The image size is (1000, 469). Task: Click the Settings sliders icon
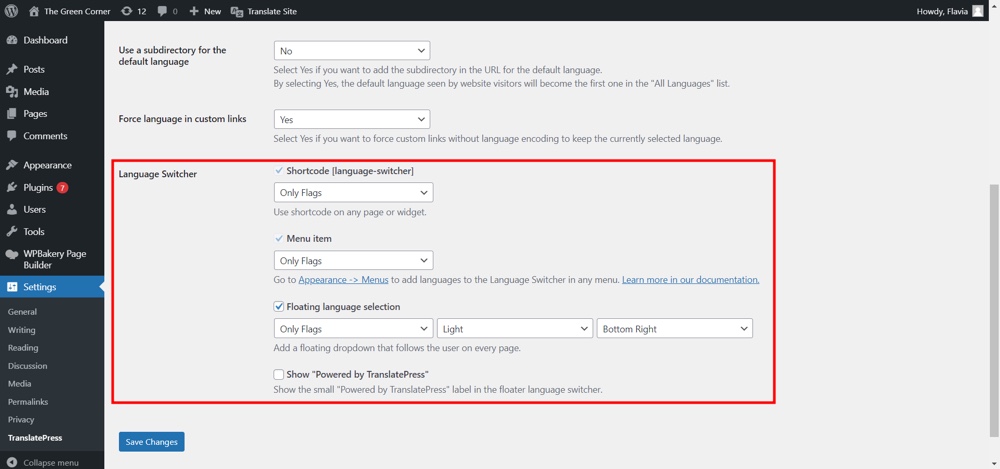coord(11,287)
